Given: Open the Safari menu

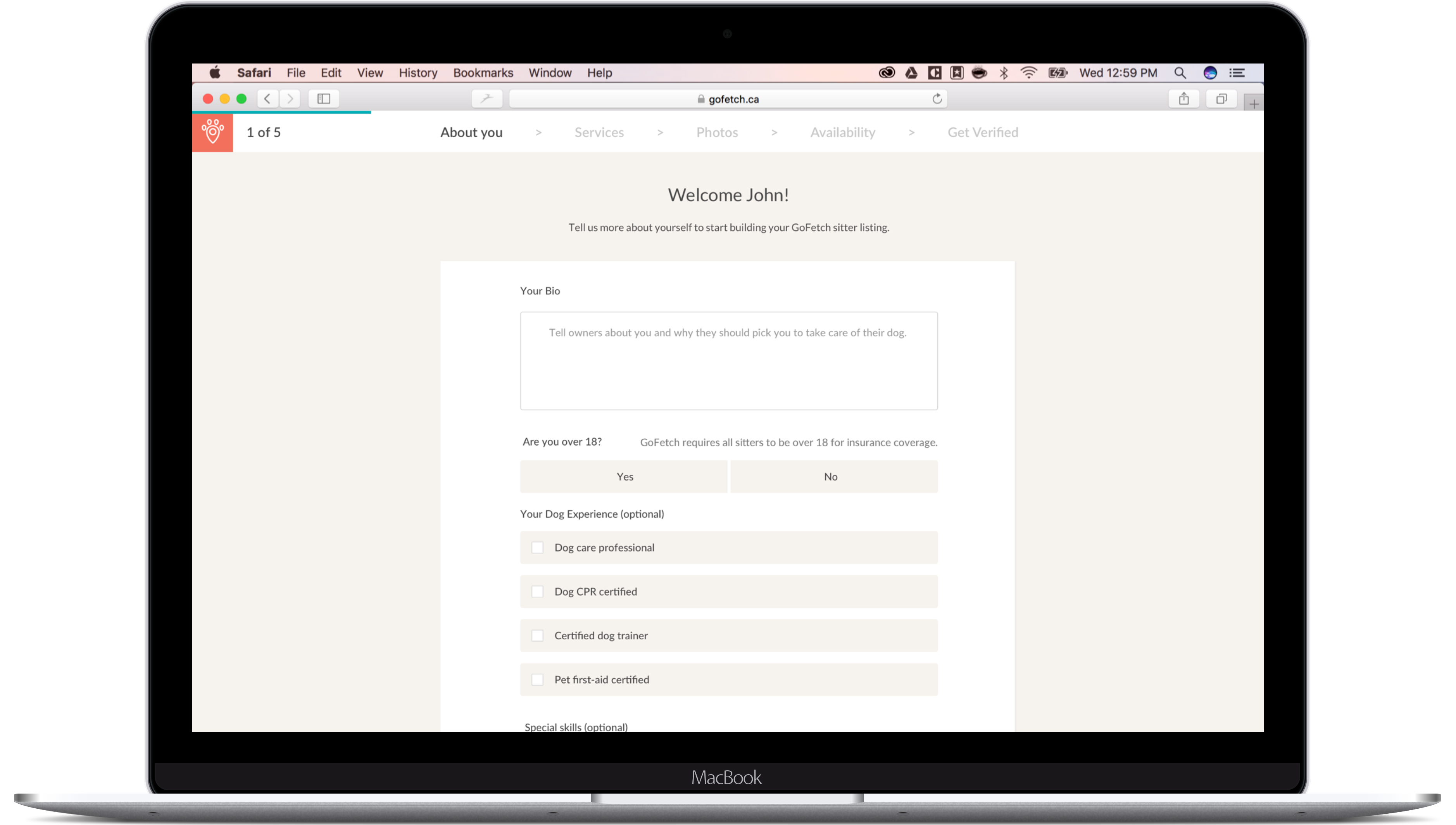Looking at the screenshot, I should pos(254,73).
